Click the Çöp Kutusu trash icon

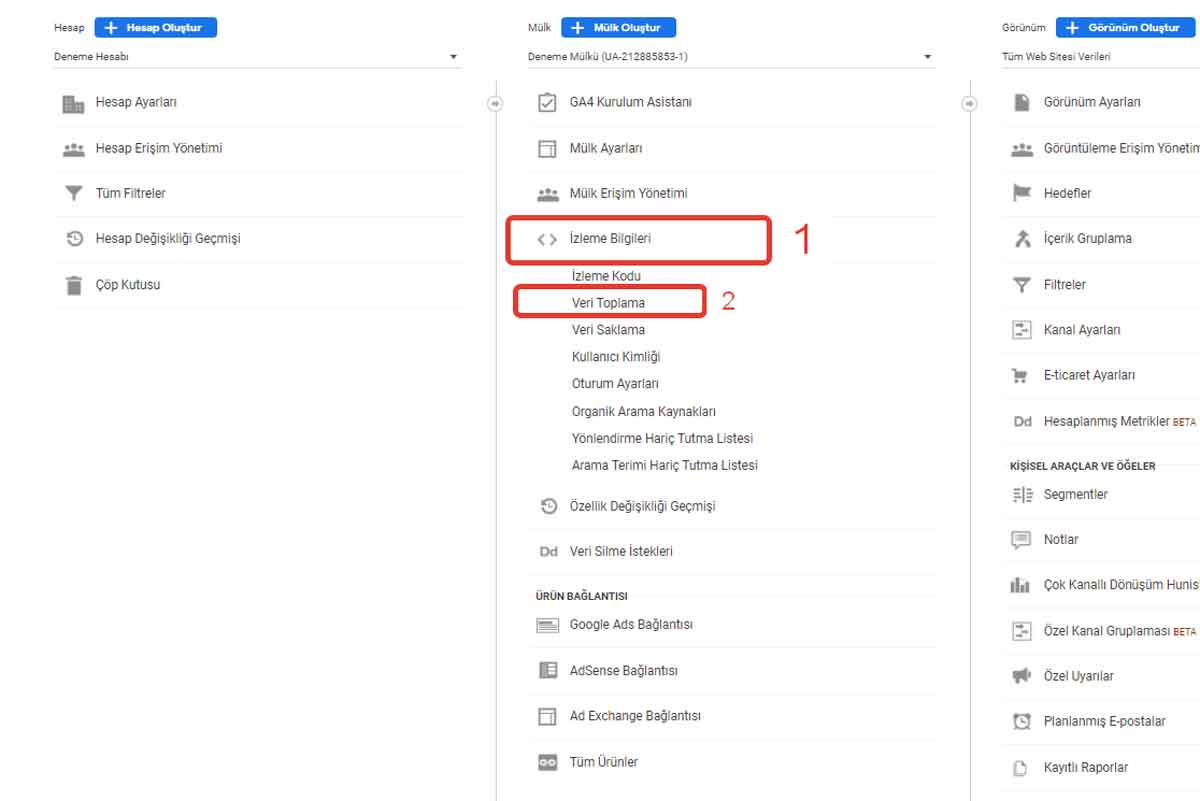73,285
